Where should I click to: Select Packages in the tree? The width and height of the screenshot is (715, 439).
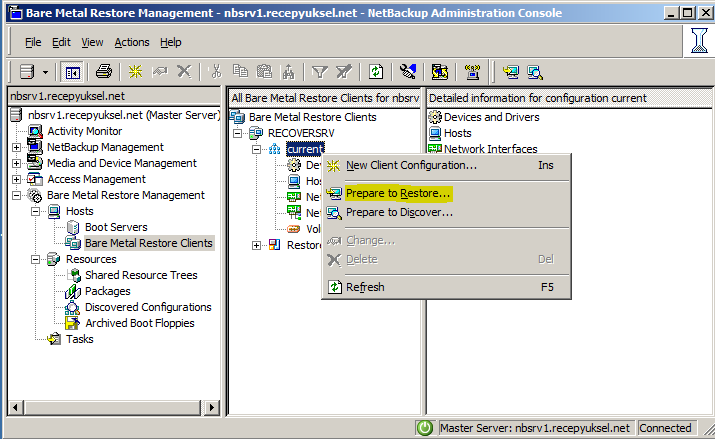click(108, 291)
